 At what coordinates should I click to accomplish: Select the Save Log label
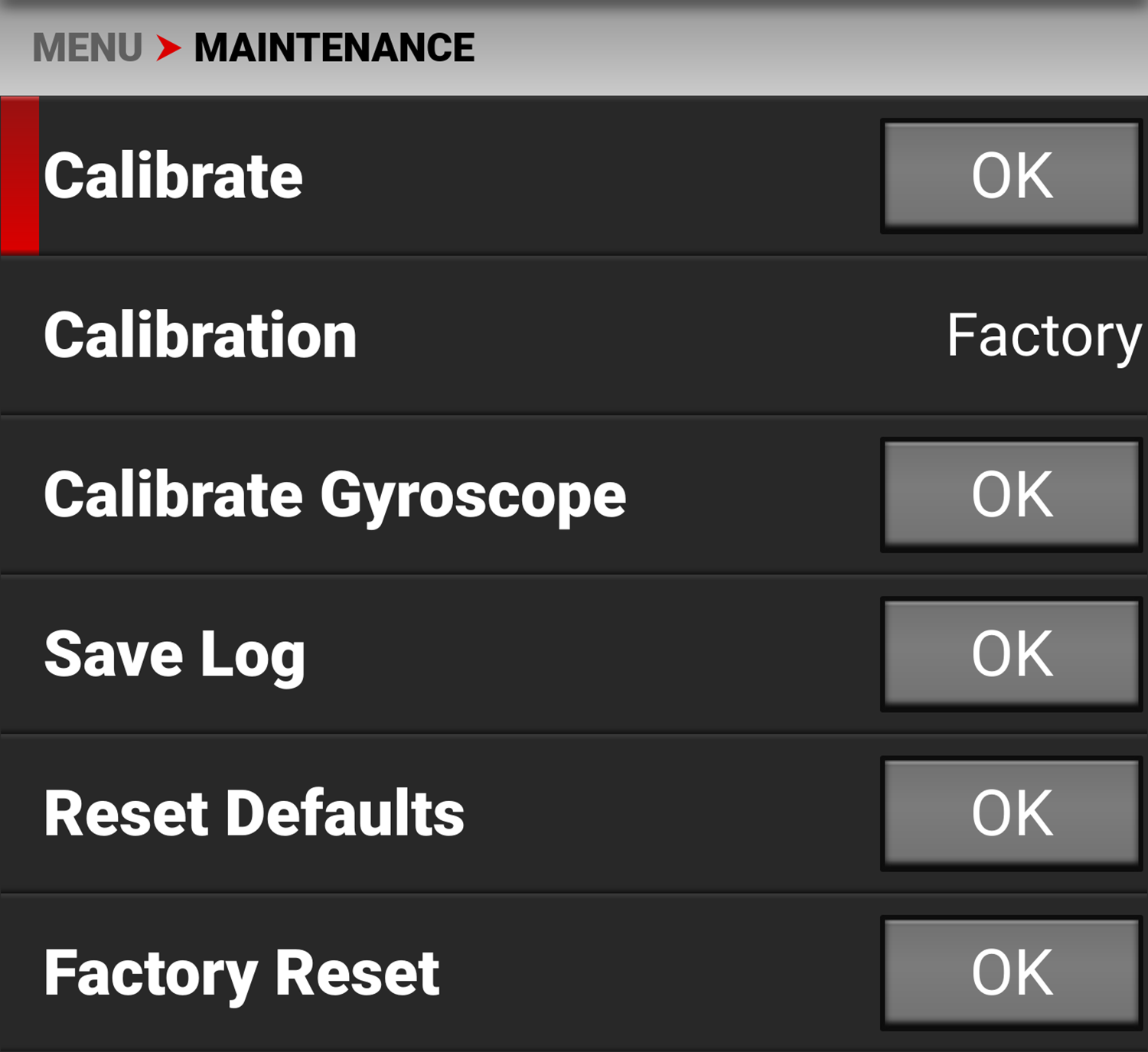[174, 656]
